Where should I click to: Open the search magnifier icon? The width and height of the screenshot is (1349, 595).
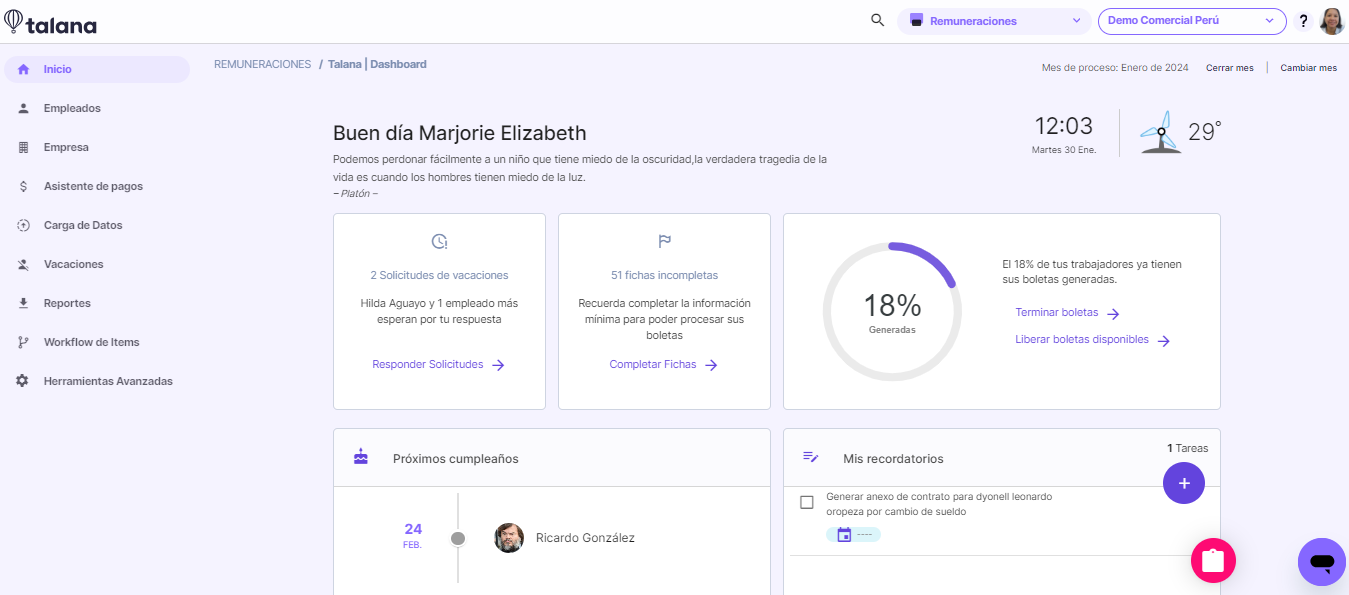[x=878, y=20]
